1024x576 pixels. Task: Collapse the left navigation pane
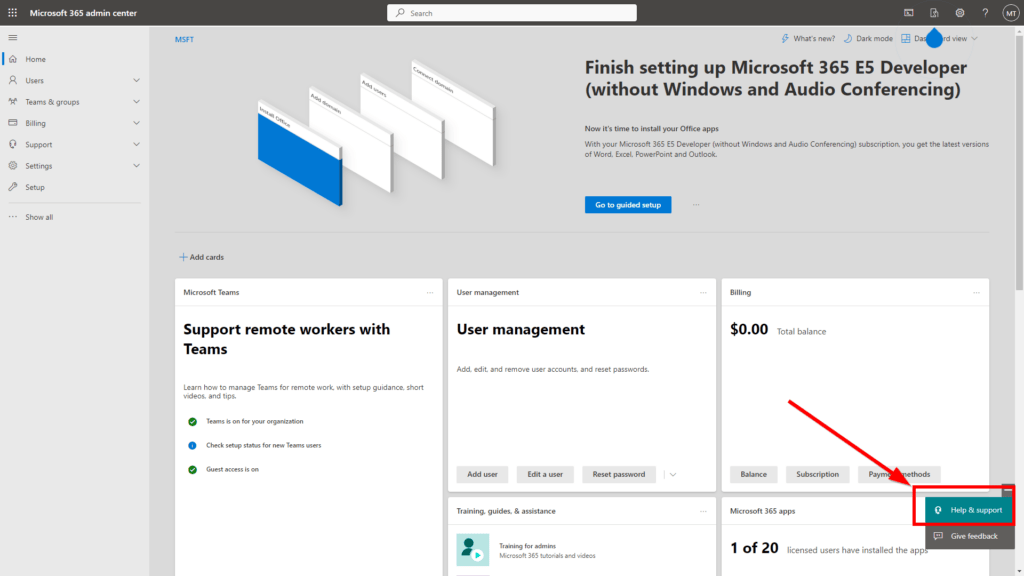point(13,37)
